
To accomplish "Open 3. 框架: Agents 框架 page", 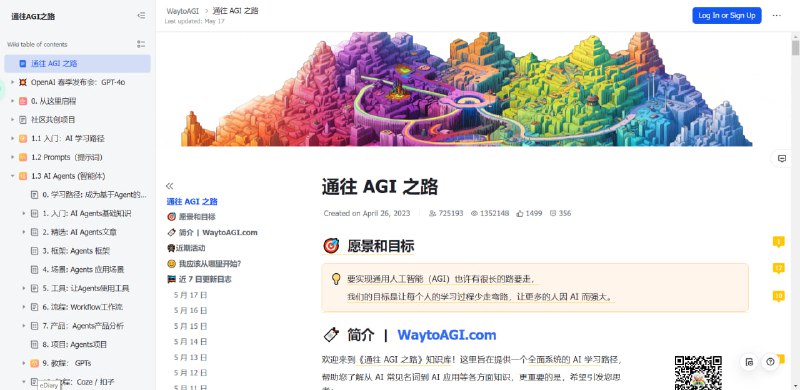I will (x=76, y=251).
